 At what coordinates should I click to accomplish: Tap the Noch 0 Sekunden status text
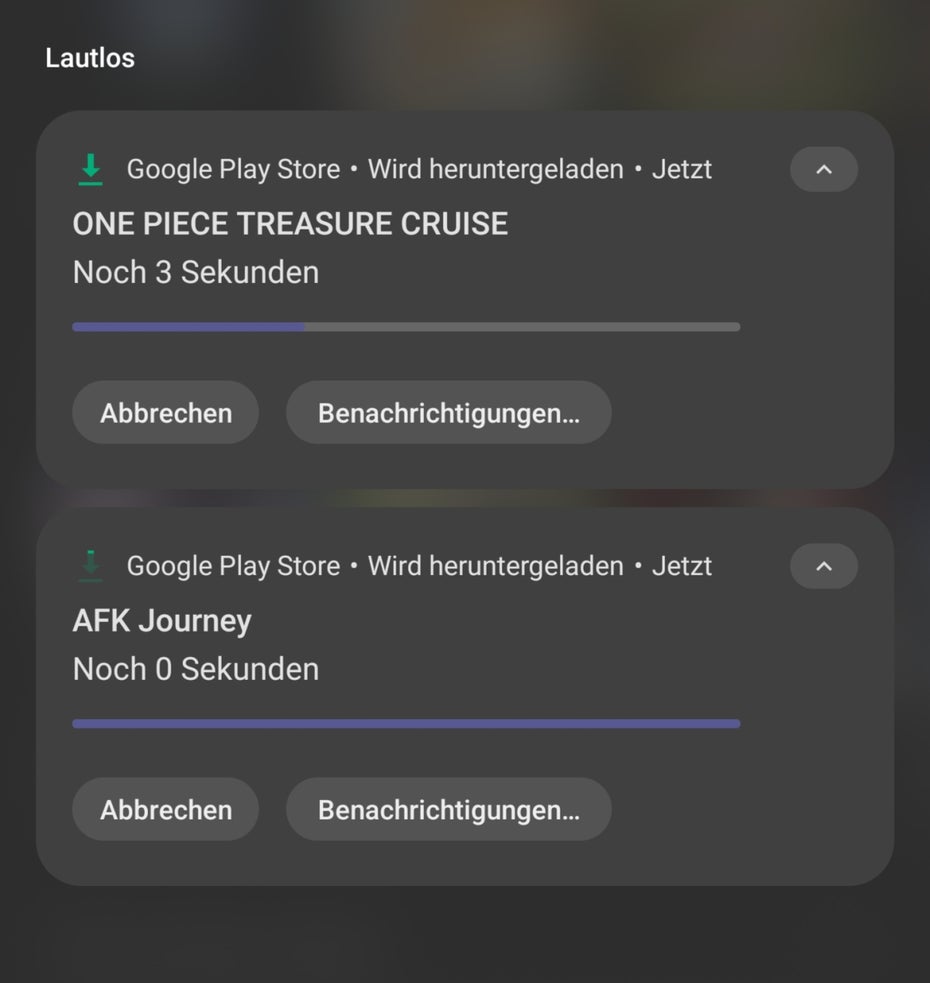[196, 670]
